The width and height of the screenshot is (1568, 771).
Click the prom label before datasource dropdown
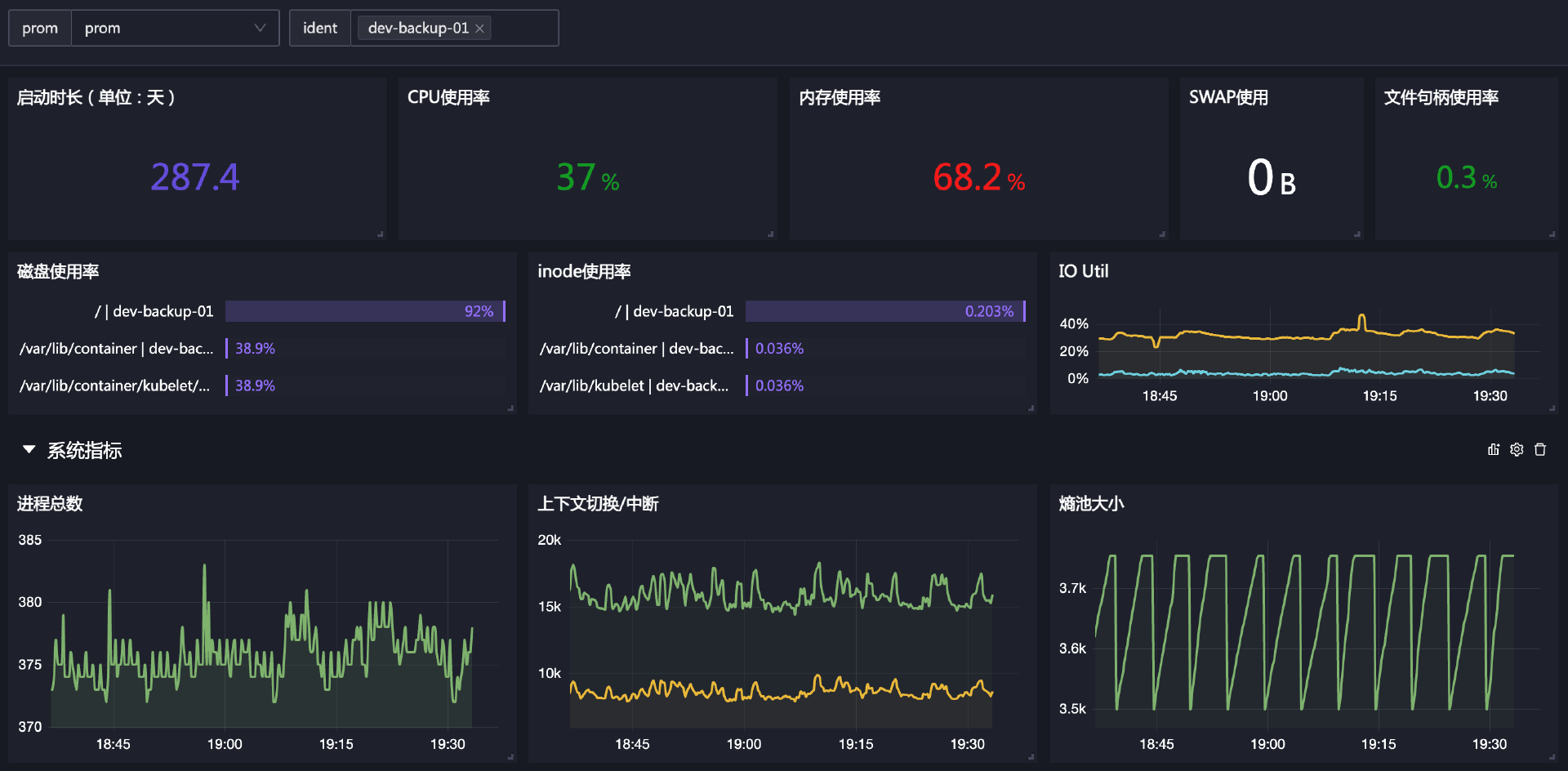pyautogui.click(x=40, y=28)
